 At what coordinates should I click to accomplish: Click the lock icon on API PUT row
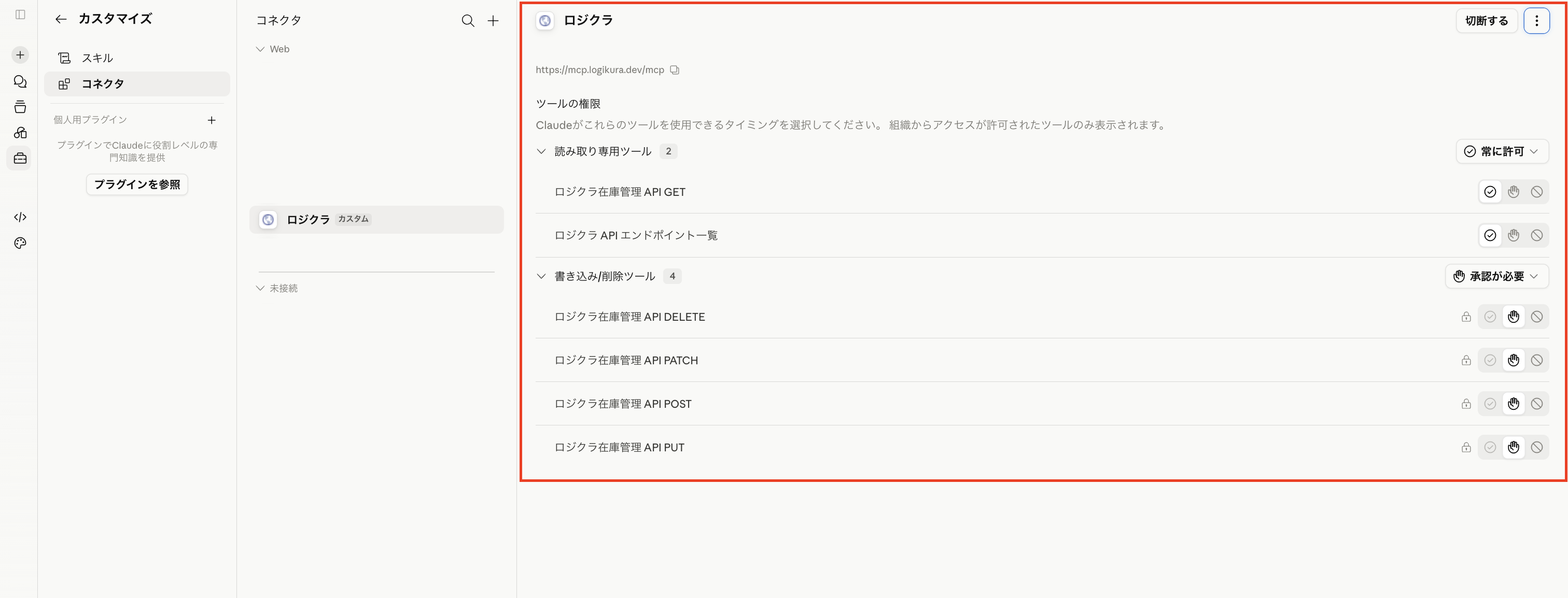[x=1466, y=448]
